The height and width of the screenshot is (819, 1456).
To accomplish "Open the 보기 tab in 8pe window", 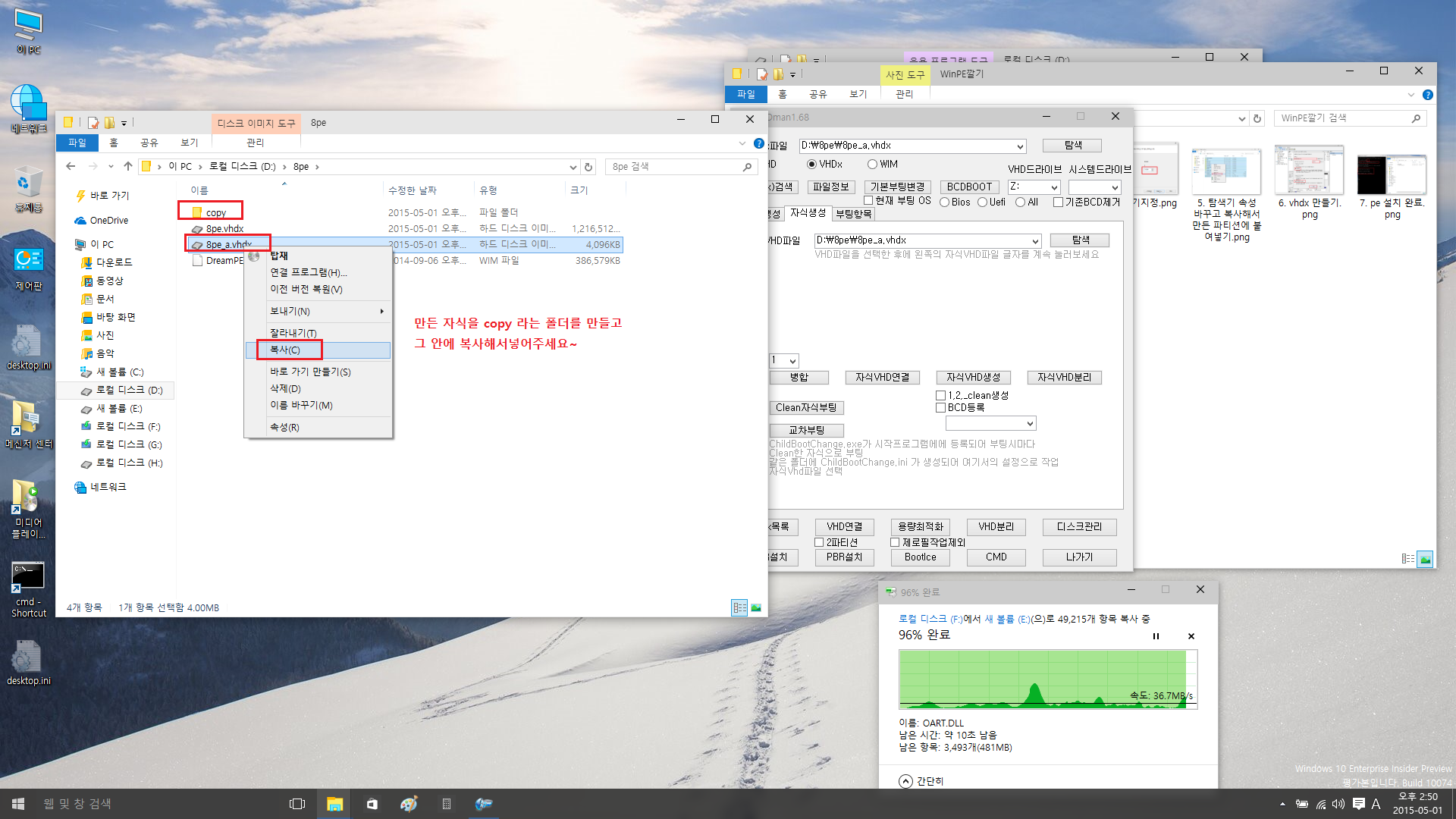I will pyautogui.click(x=189, y=143).
